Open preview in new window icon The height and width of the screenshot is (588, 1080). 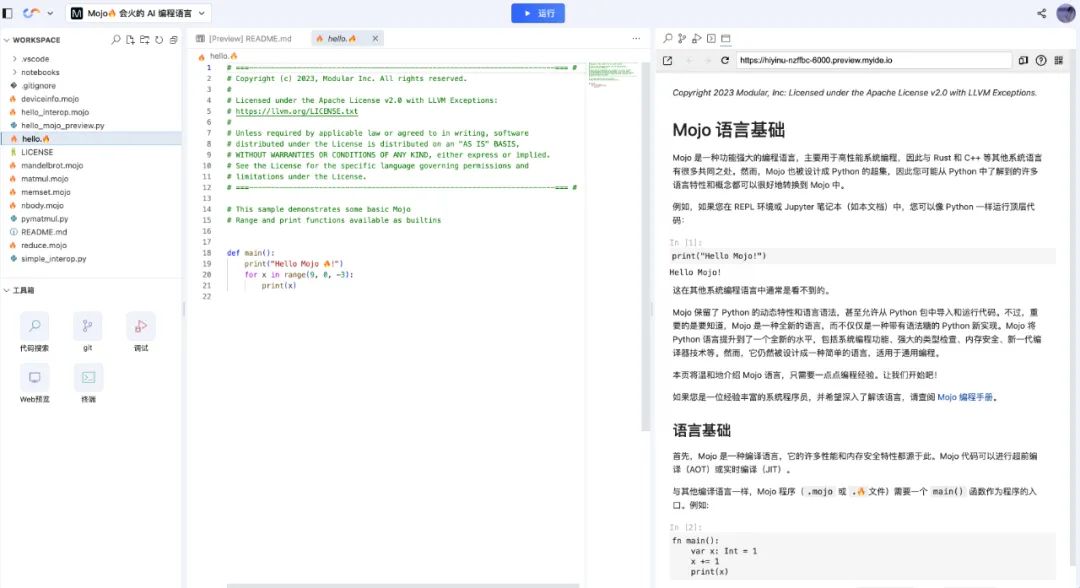667,61
